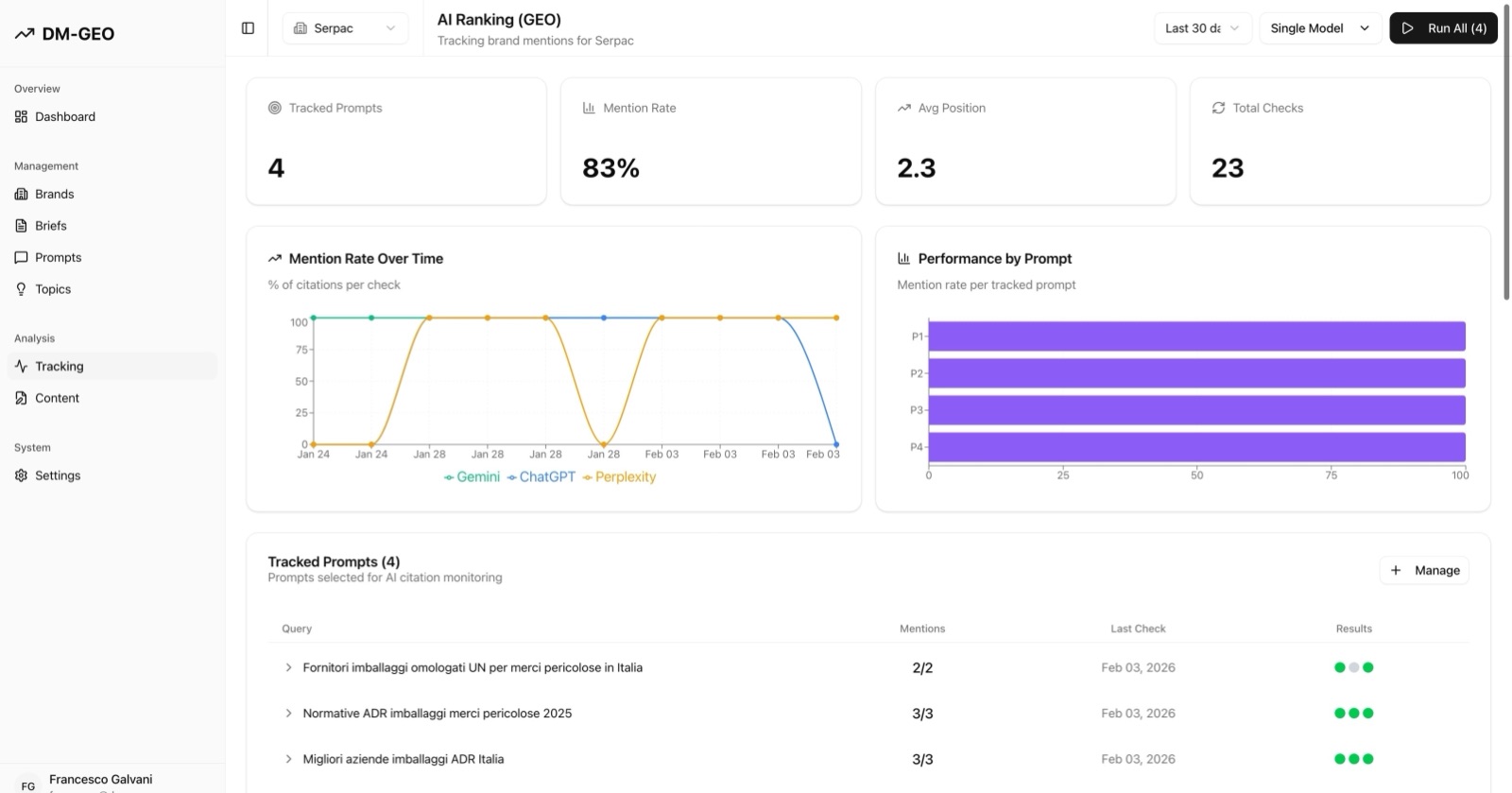Click the Run All (4) button
1512x793 pixels.
click(1443, 28)
